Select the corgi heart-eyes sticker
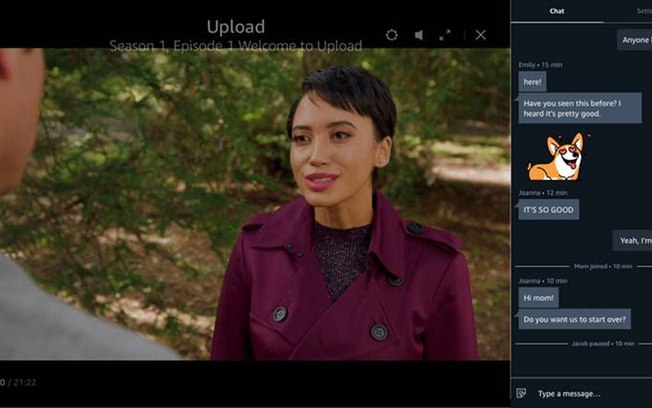Viewport: 652px width, 408px height. coord(557,157)
